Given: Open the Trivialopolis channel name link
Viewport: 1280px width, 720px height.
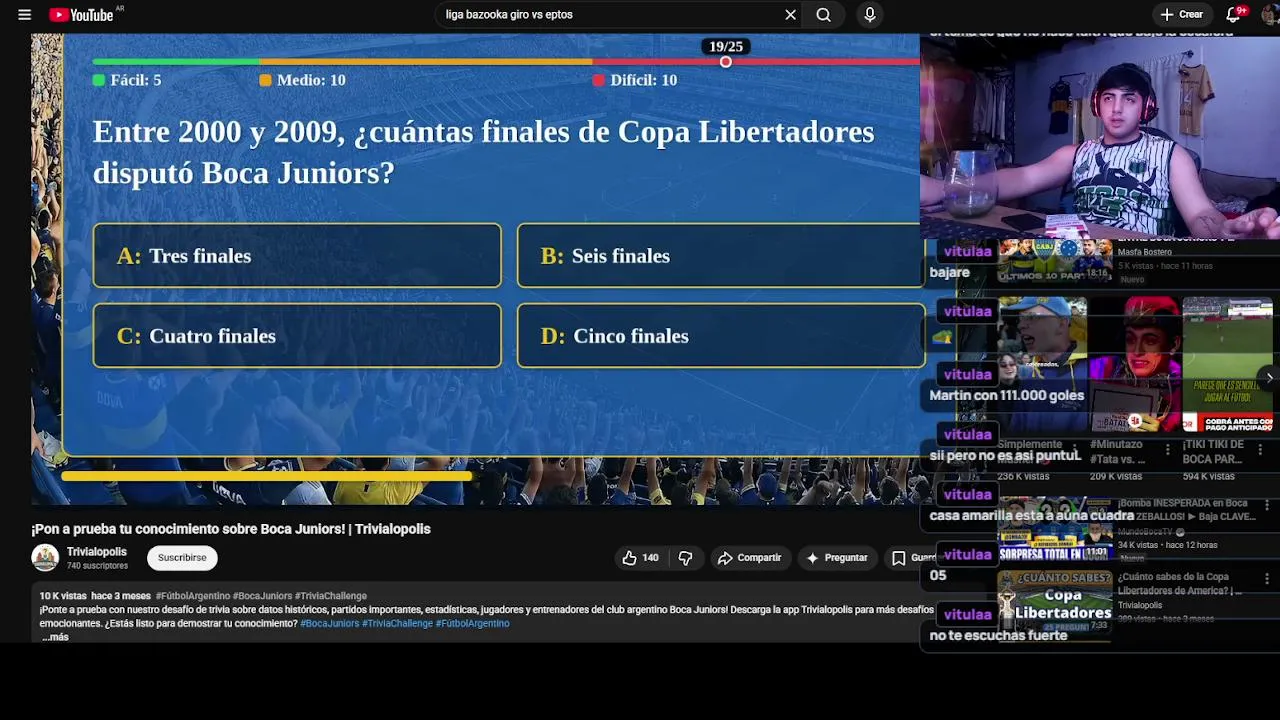Looking at the screenshot, I should (97, 552).
